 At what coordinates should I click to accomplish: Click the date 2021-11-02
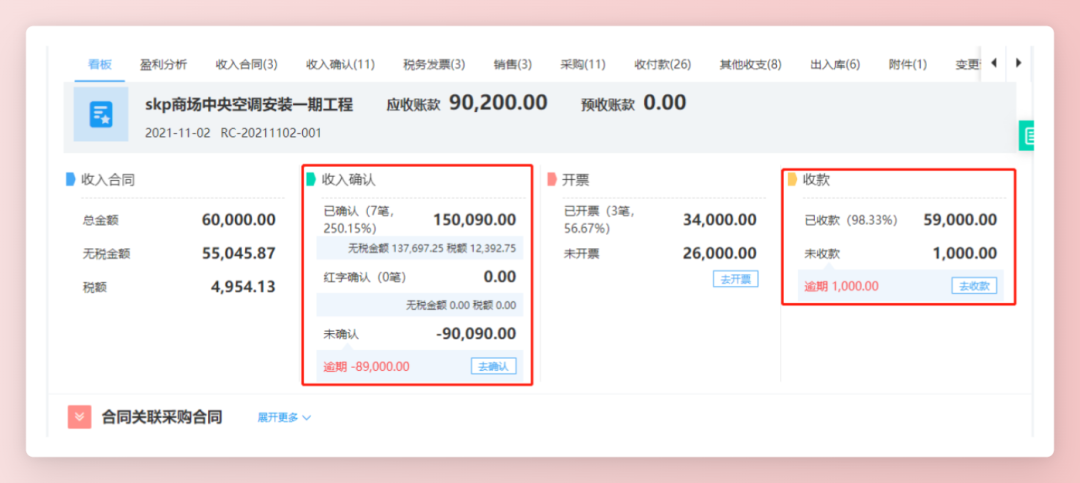point(178,133)
